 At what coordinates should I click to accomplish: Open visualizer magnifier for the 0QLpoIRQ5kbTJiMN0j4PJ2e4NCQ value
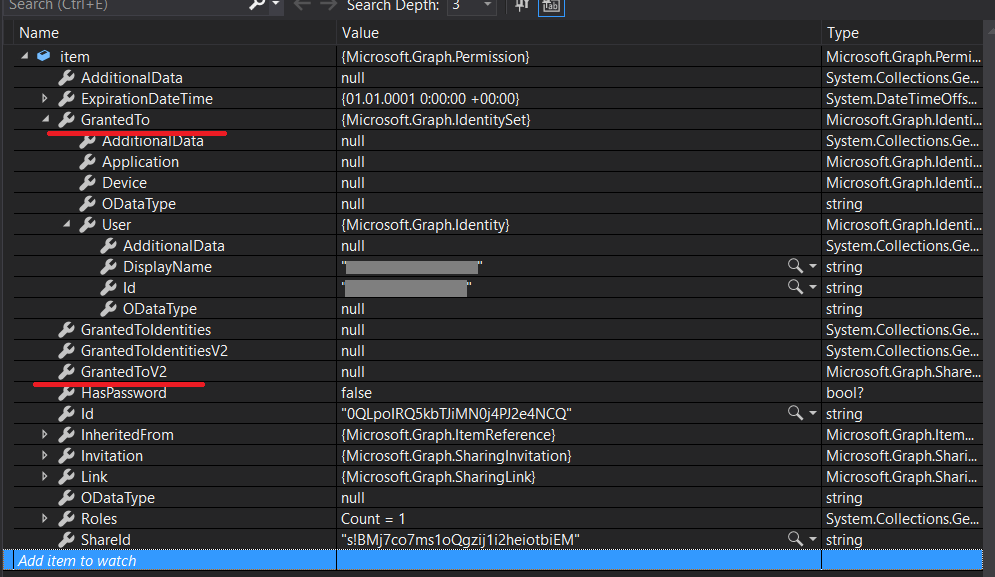click(794, 413)
